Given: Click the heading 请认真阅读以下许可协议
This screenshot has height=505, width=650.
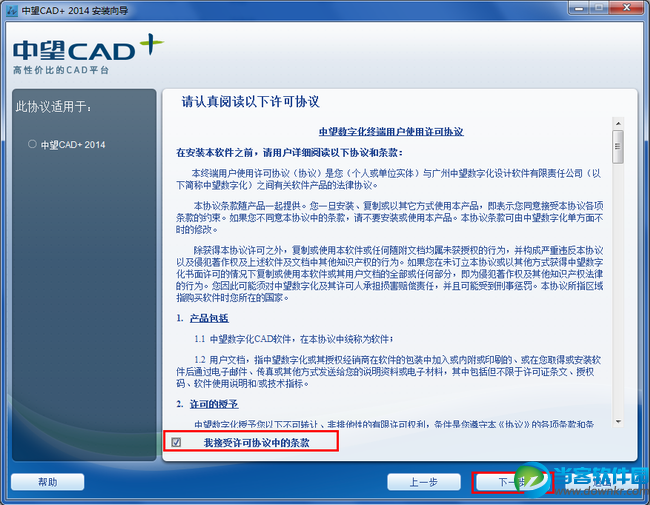Looking at the screenshot, I should [250, 102].
